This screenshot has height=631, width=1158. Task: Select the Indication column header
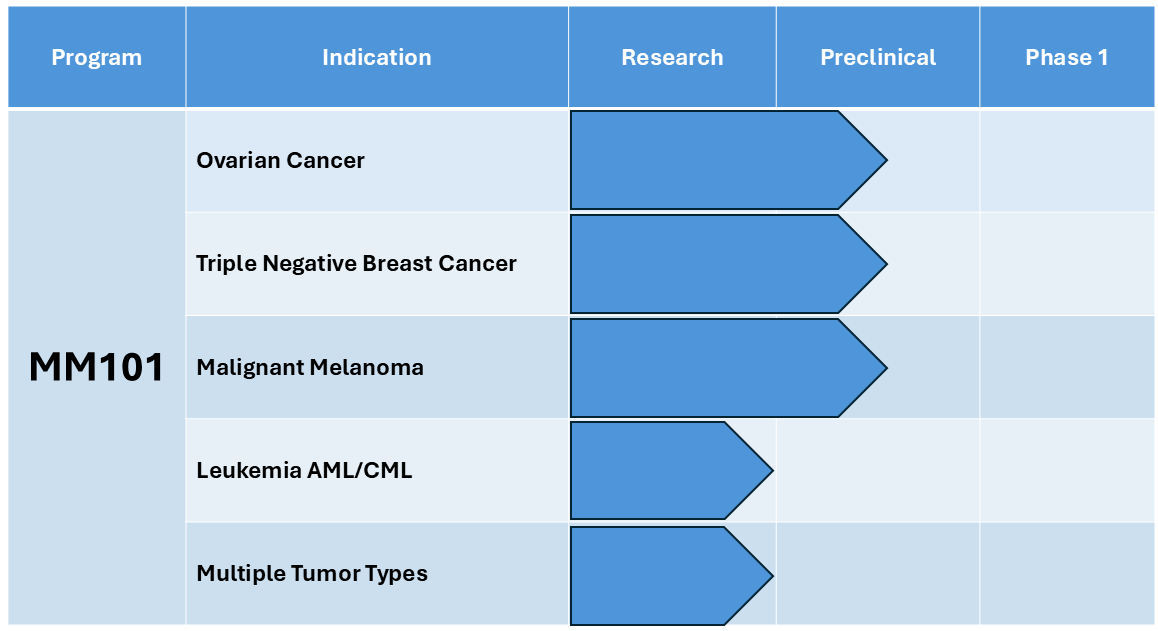(377, 57)
